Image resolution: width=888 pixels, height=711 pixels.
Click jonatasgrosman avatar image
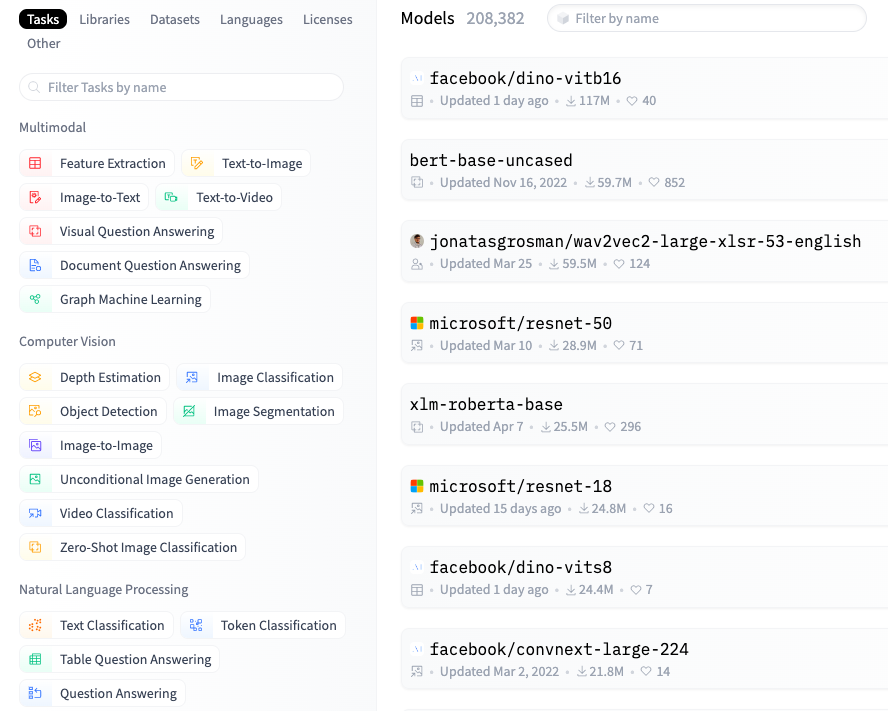click(417, 241)
